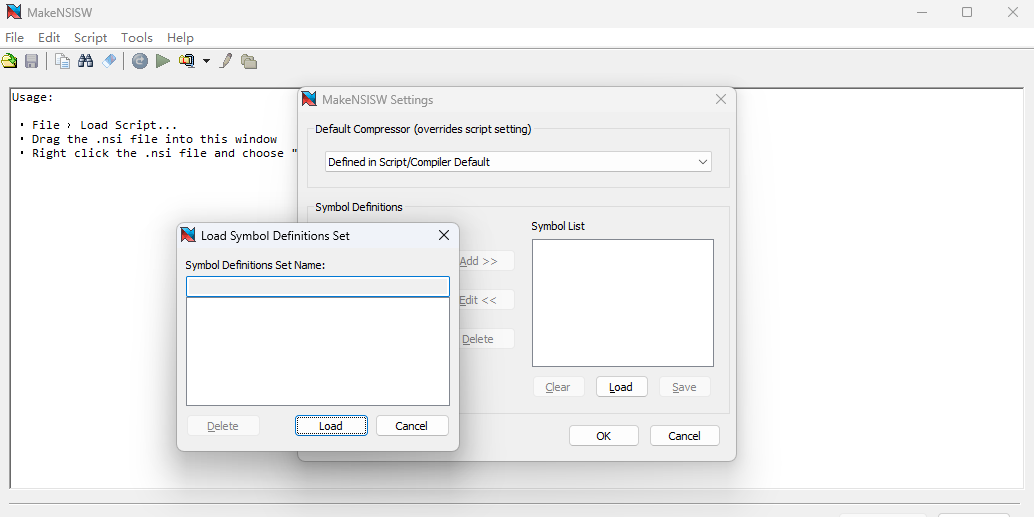The height and width of the screenshot is (517, 1034).
Task: Click the Recompile toolbar icon
Action: pyautogui.click(x=140, y=61)
